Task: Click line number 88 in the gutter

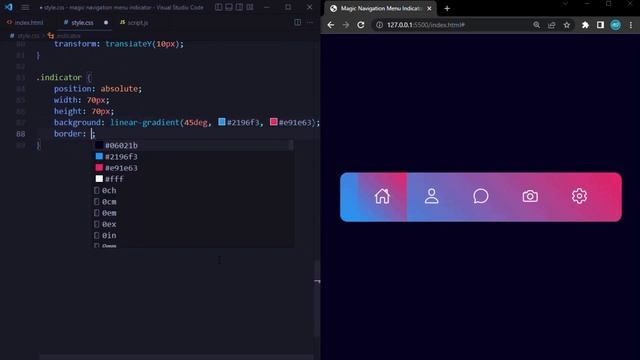Action: pyautogui.click(x=20, y=133)
